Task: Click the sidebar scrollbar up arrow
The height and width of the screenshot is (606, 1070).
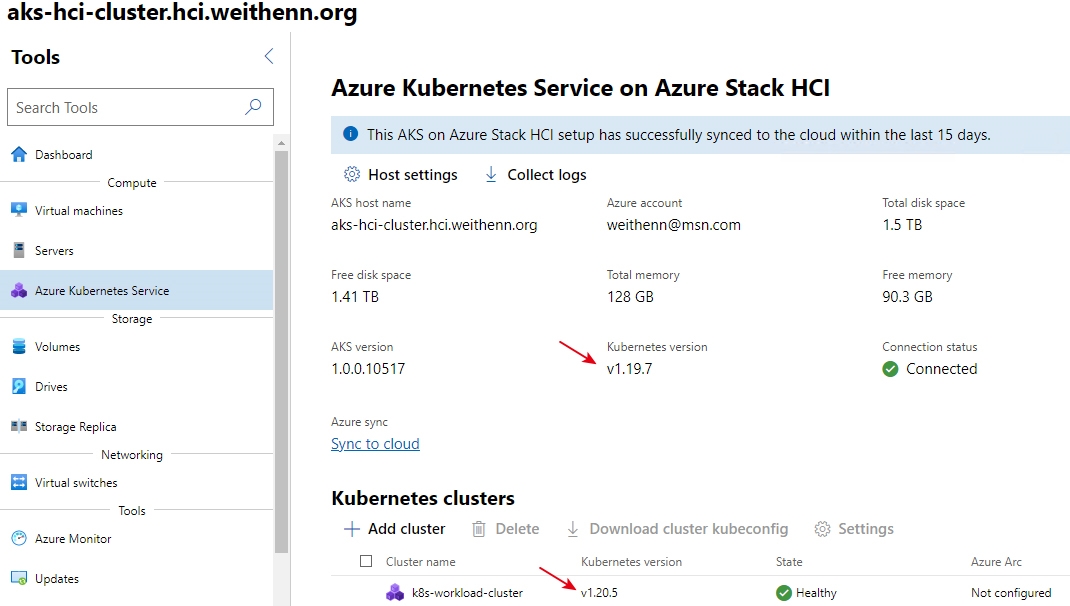Action: click(281, 143)
